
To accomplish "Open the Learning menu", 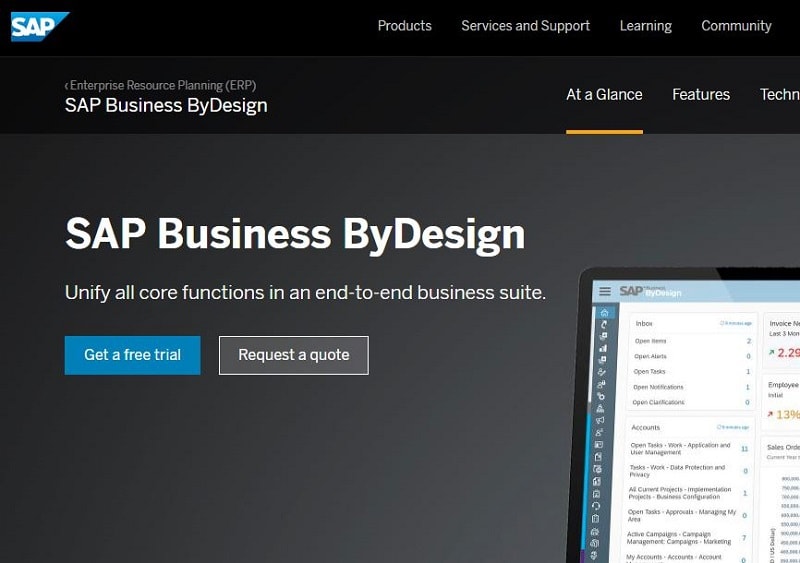I will click(645, 26).
